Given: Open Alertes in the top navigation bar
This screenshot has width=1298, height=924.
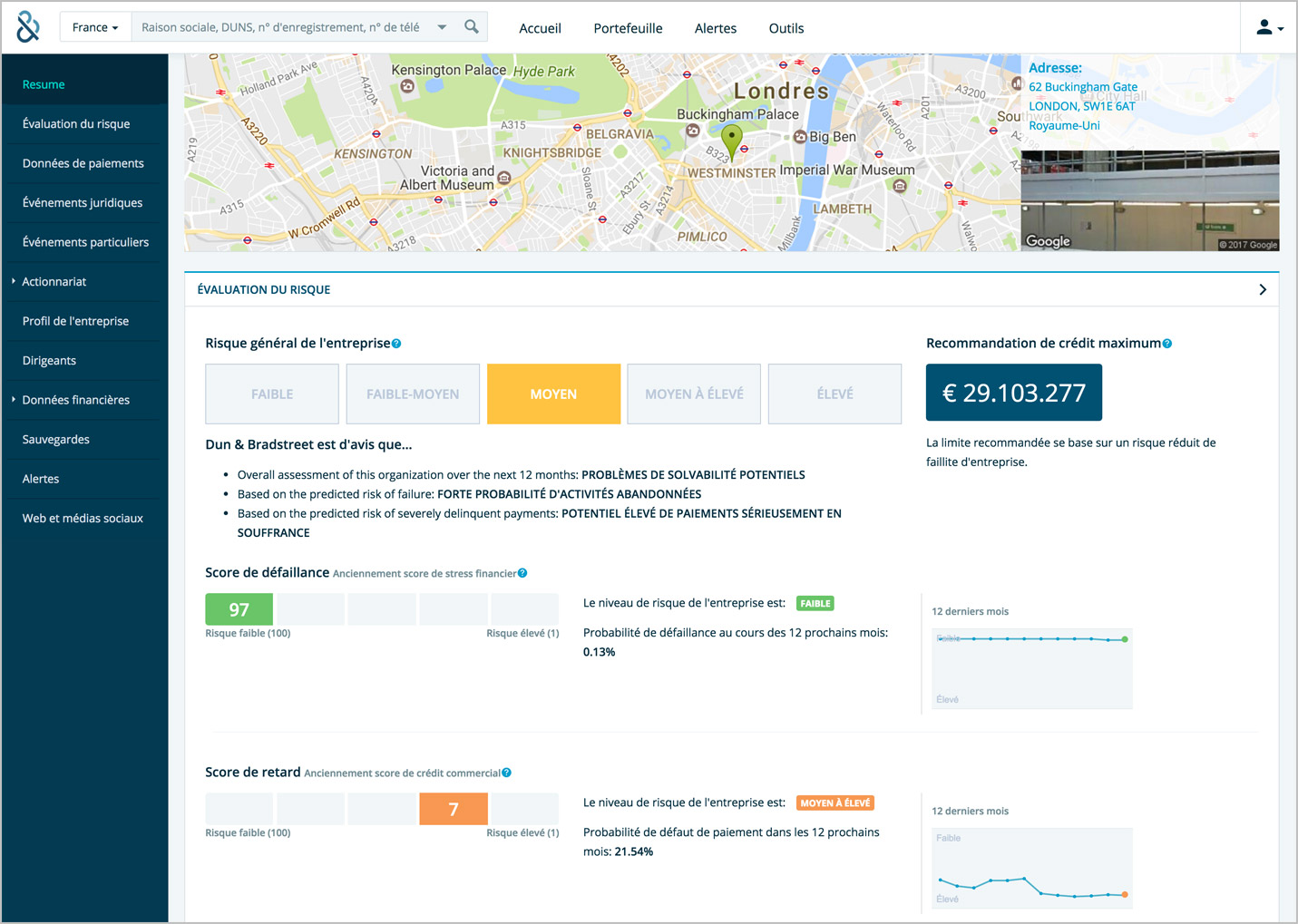Looking at the screenshot, I should pyautogui.click(x=716, y=28).
